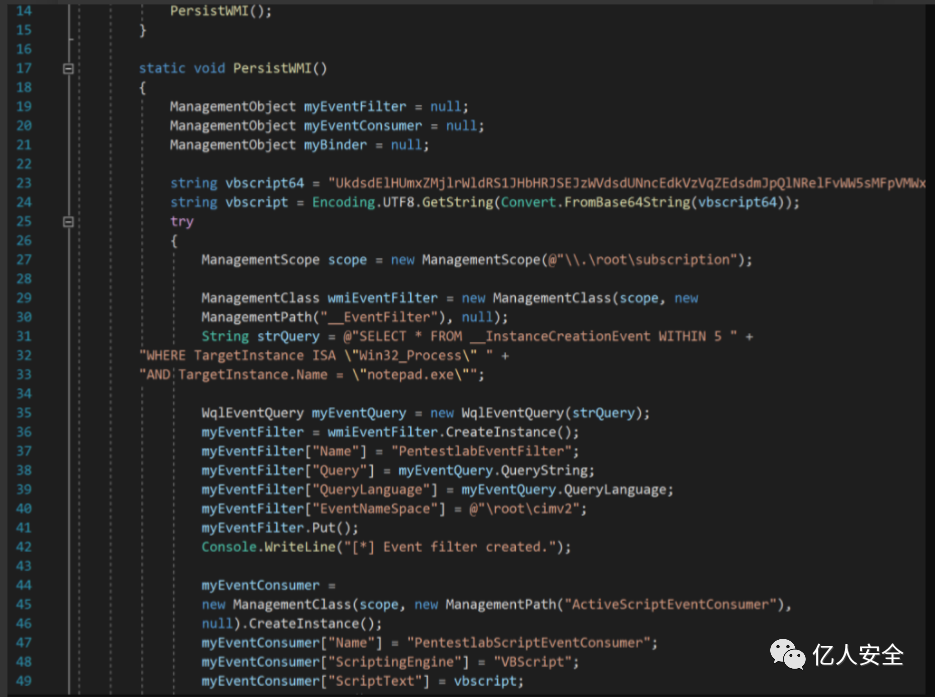Image resolution: width=935 pixels, height=697 pixels.
Task: Click myEventQuery.QueryLanguage on line 39
Action: [x=567, y=490]
